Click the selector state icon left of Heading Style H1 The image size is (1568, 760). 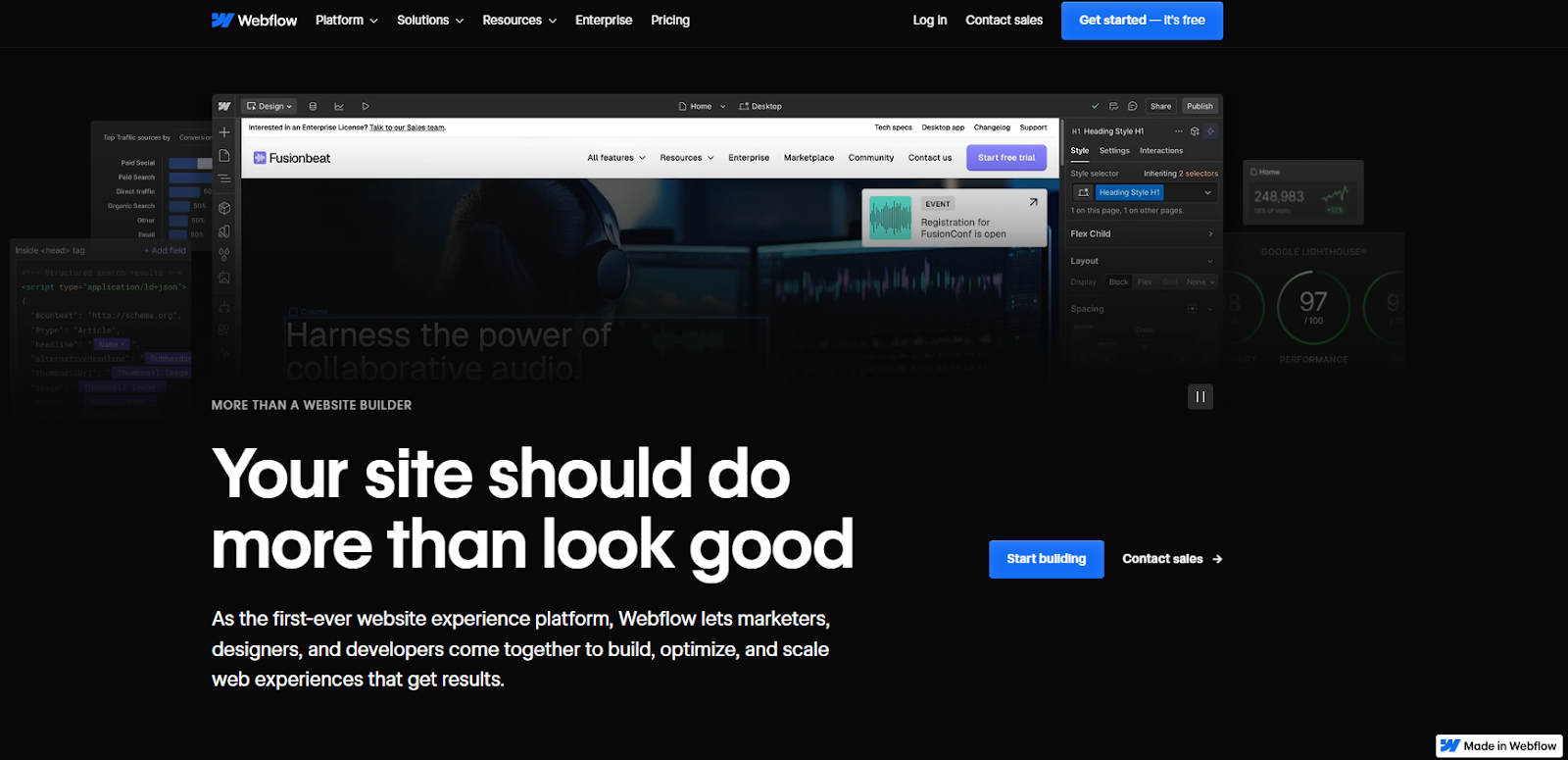pyautogui.click(x=1083, y=192)
